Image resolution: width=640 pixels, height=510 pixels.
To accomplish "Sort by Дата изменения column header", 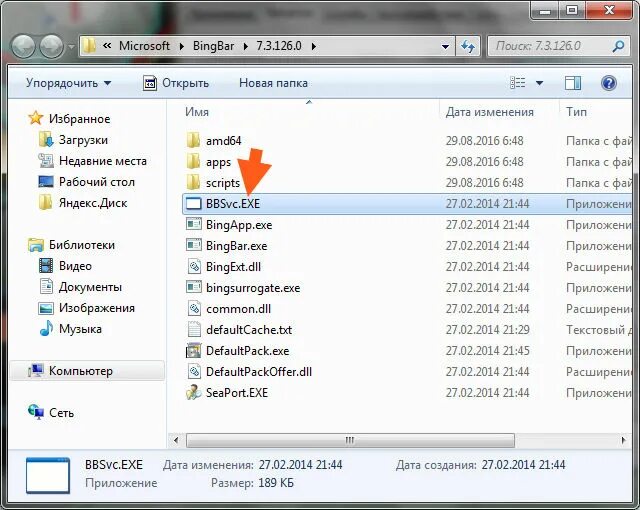I will point(489,112).
